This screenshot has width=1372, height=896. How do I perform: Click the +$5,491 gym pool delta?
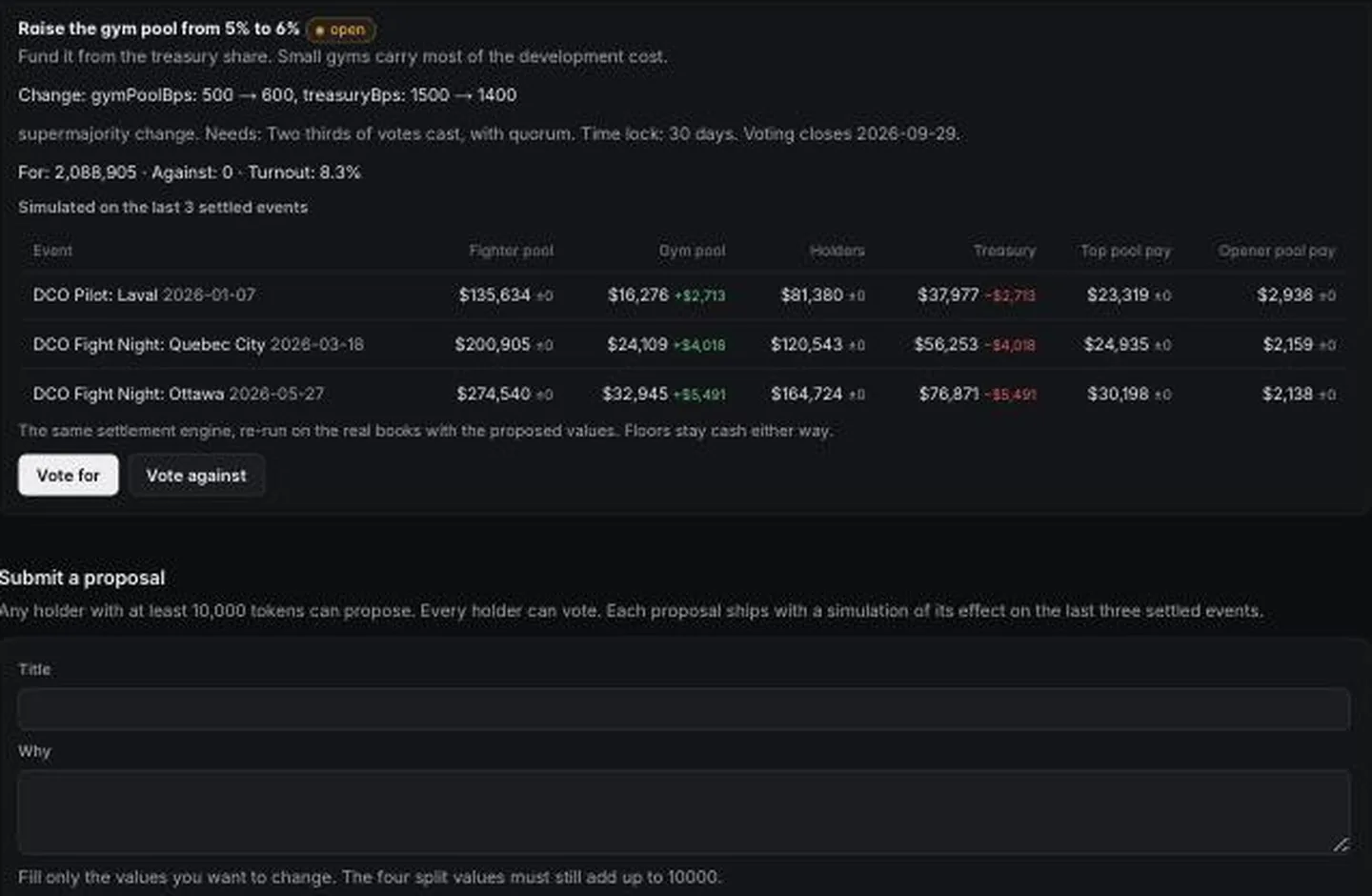[699, 395]
